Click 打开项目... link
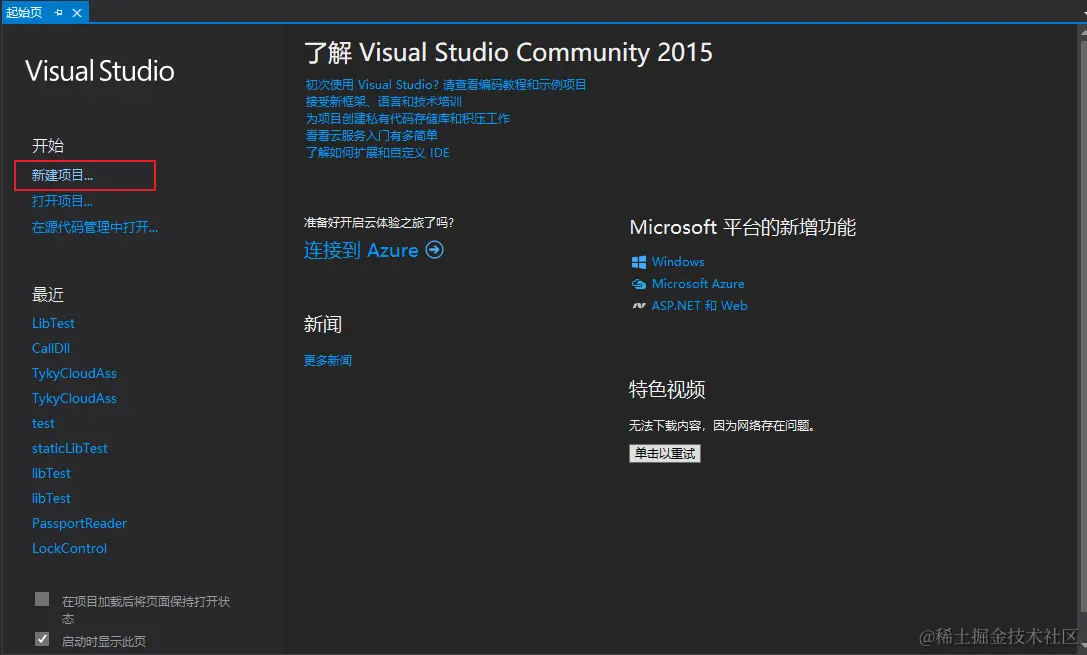 click(62, 201)
